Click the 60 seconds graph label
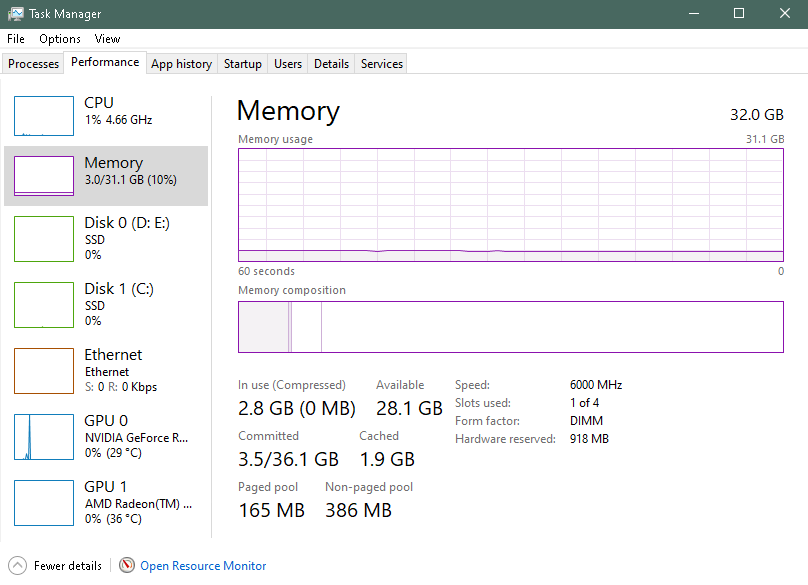 point(266,271)
